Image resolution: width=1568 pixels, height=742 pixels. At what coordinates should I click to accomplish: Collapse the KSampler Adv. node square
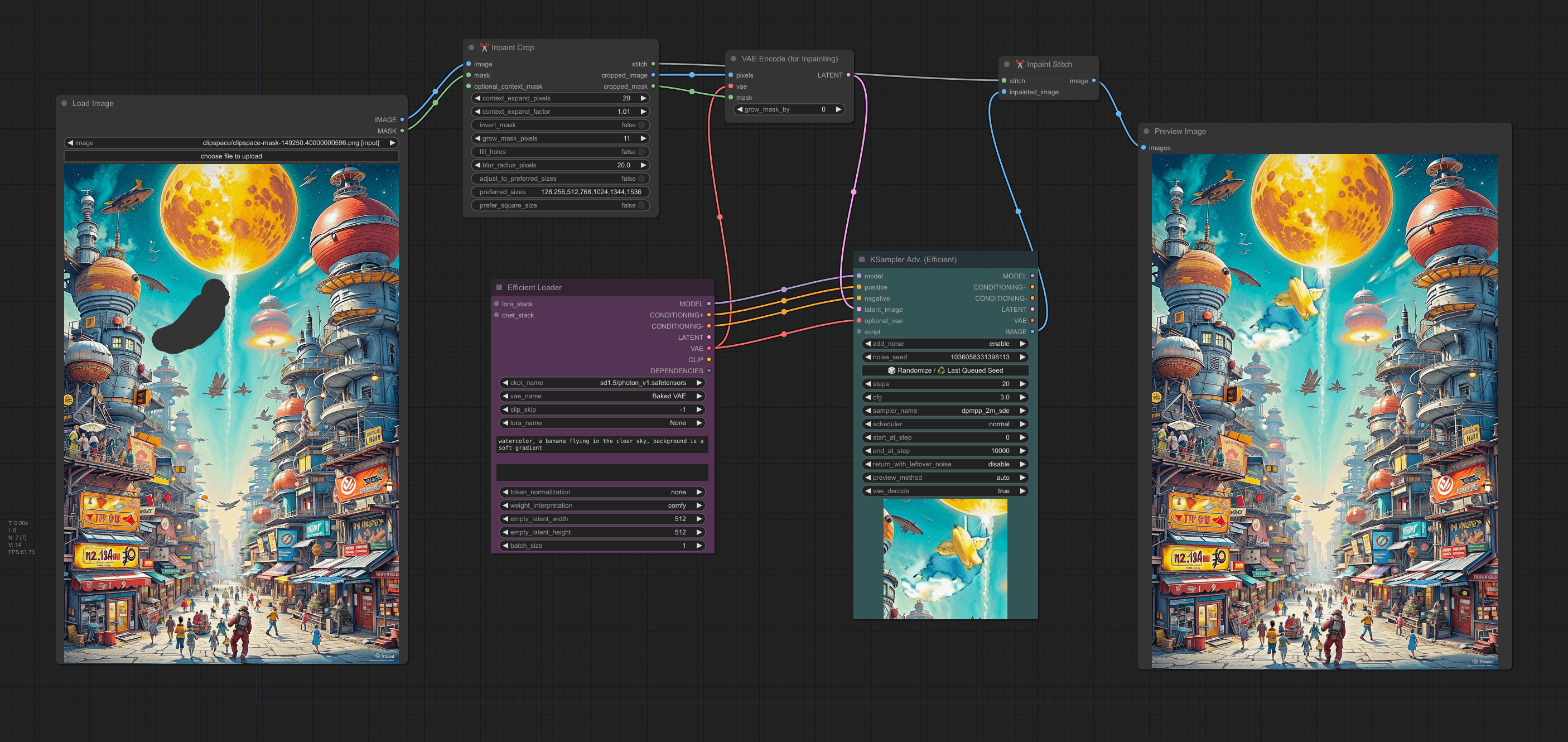(x=861, y=259)
